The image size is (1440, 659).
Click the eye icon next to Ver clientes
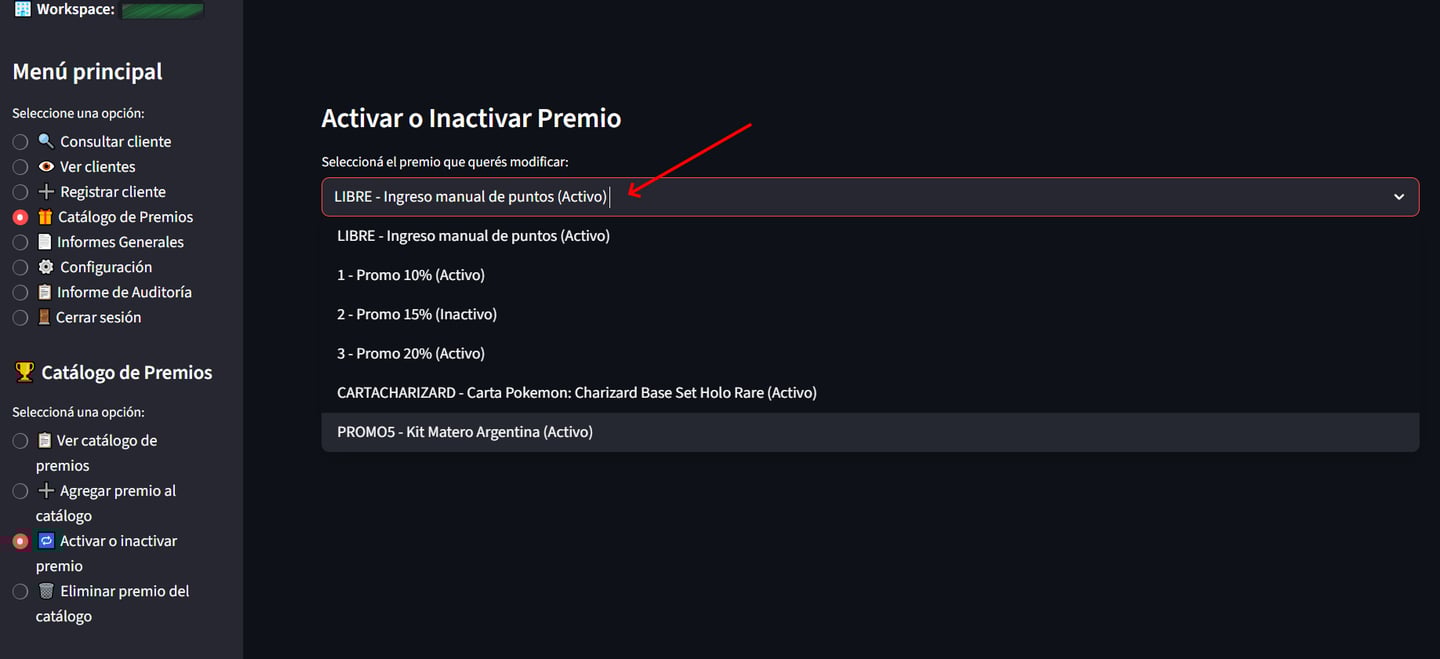[45, 166]
